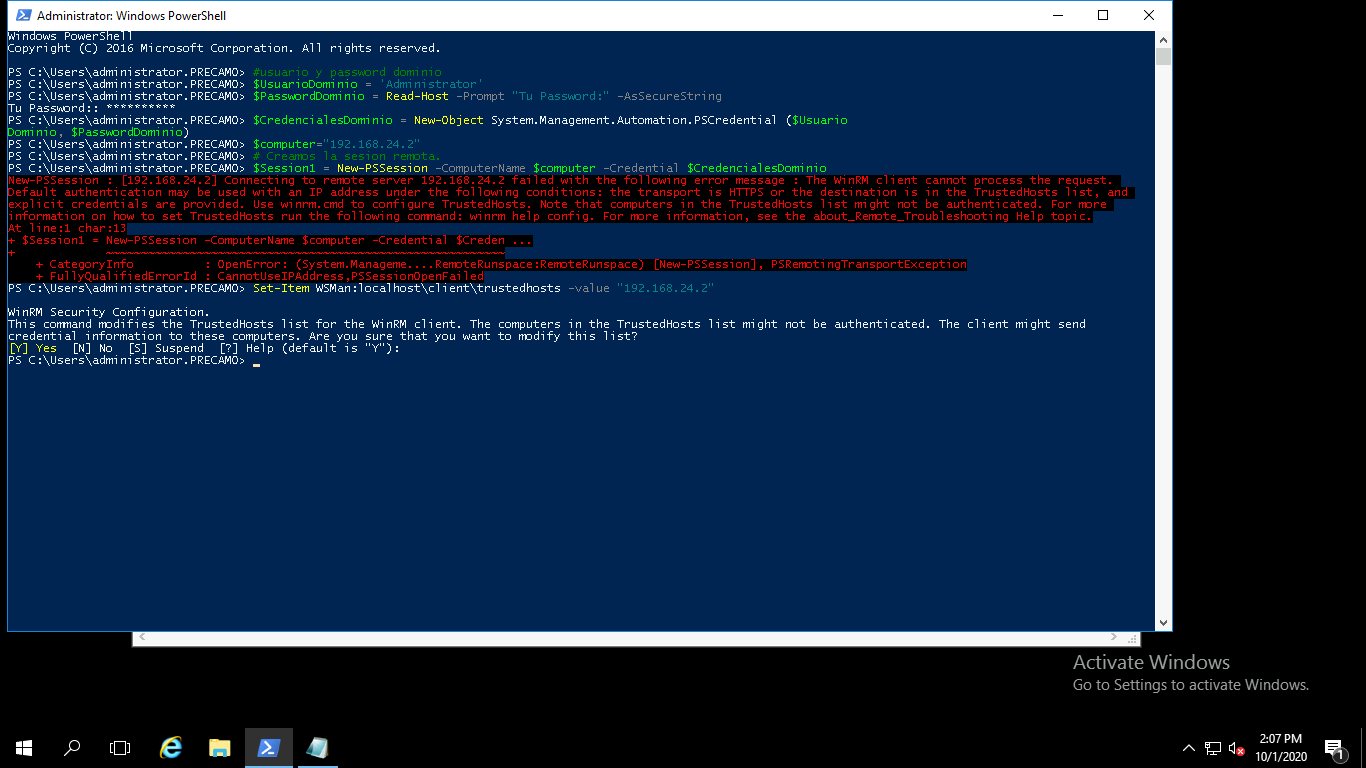Click the PowerShell prompt input line

[x=580, y=360]
